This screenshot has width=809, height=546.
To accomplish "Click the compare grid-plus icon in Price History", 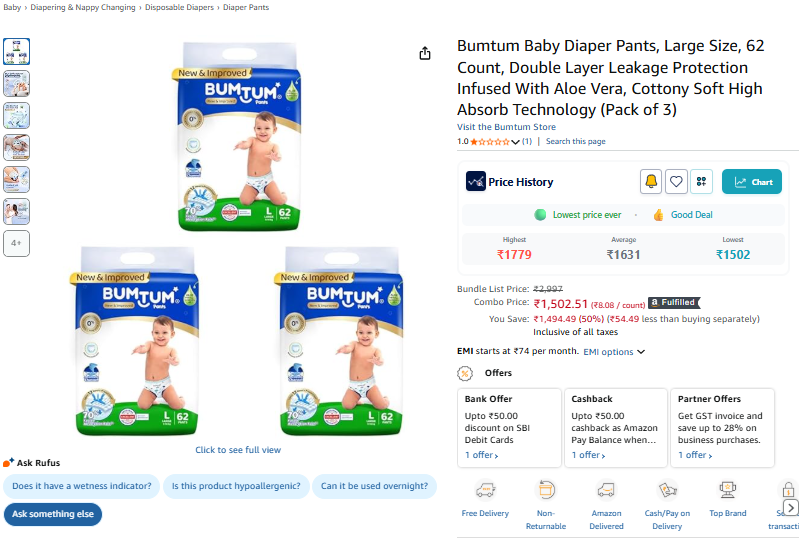I will (702, 182).
